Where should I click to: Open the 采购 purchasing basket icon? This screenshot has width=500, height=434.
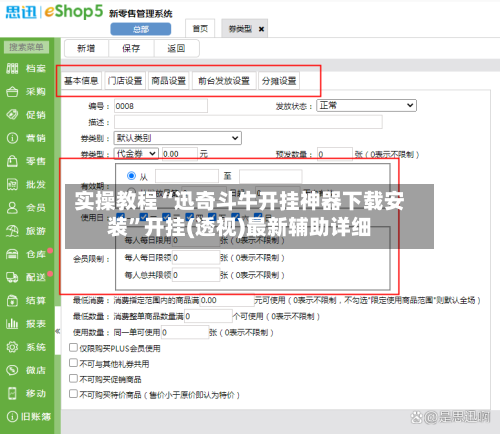click(12, 92)
